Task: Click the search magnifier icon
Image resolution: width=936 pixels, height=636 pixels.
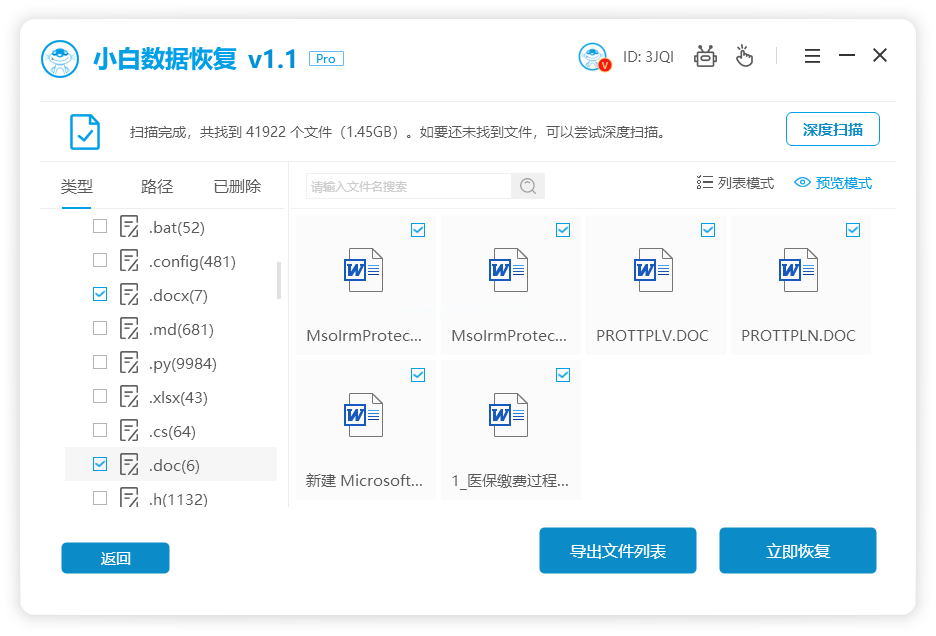Action: coord(527,186)
